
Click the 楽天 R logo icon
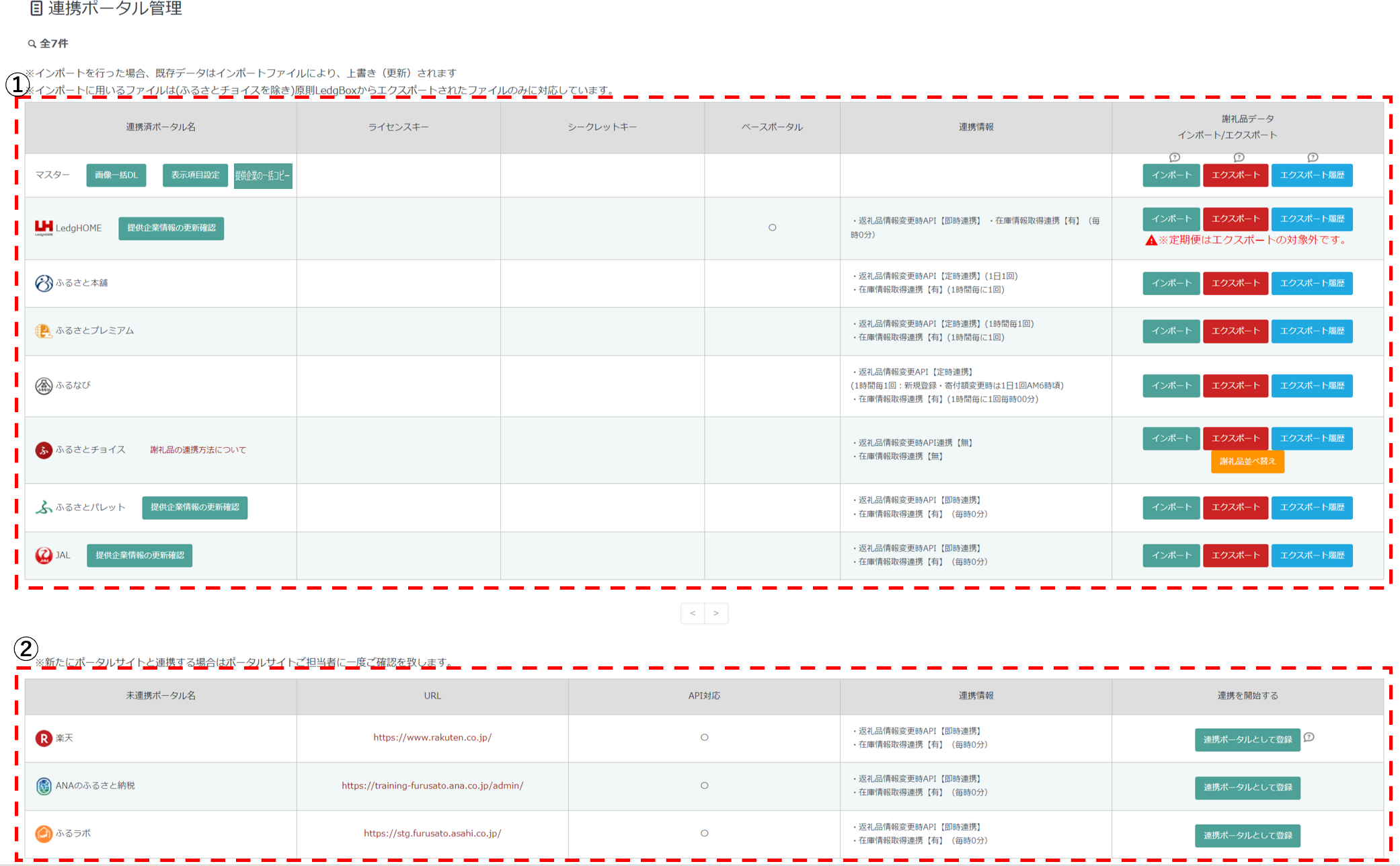[x=44, y=738]
